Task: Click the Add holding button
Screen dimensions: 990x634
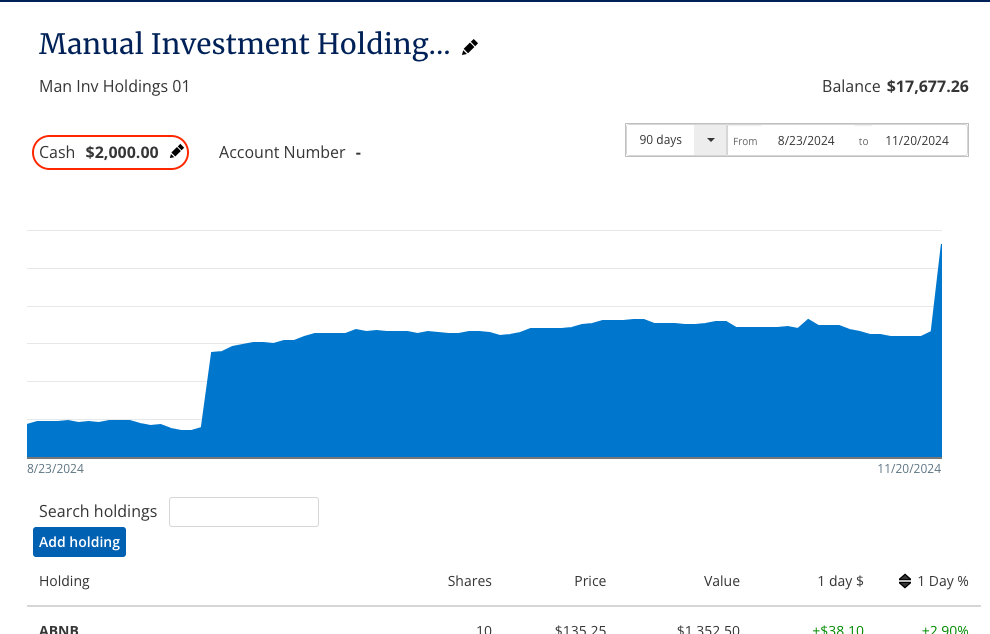Action: tap(80, 542)
